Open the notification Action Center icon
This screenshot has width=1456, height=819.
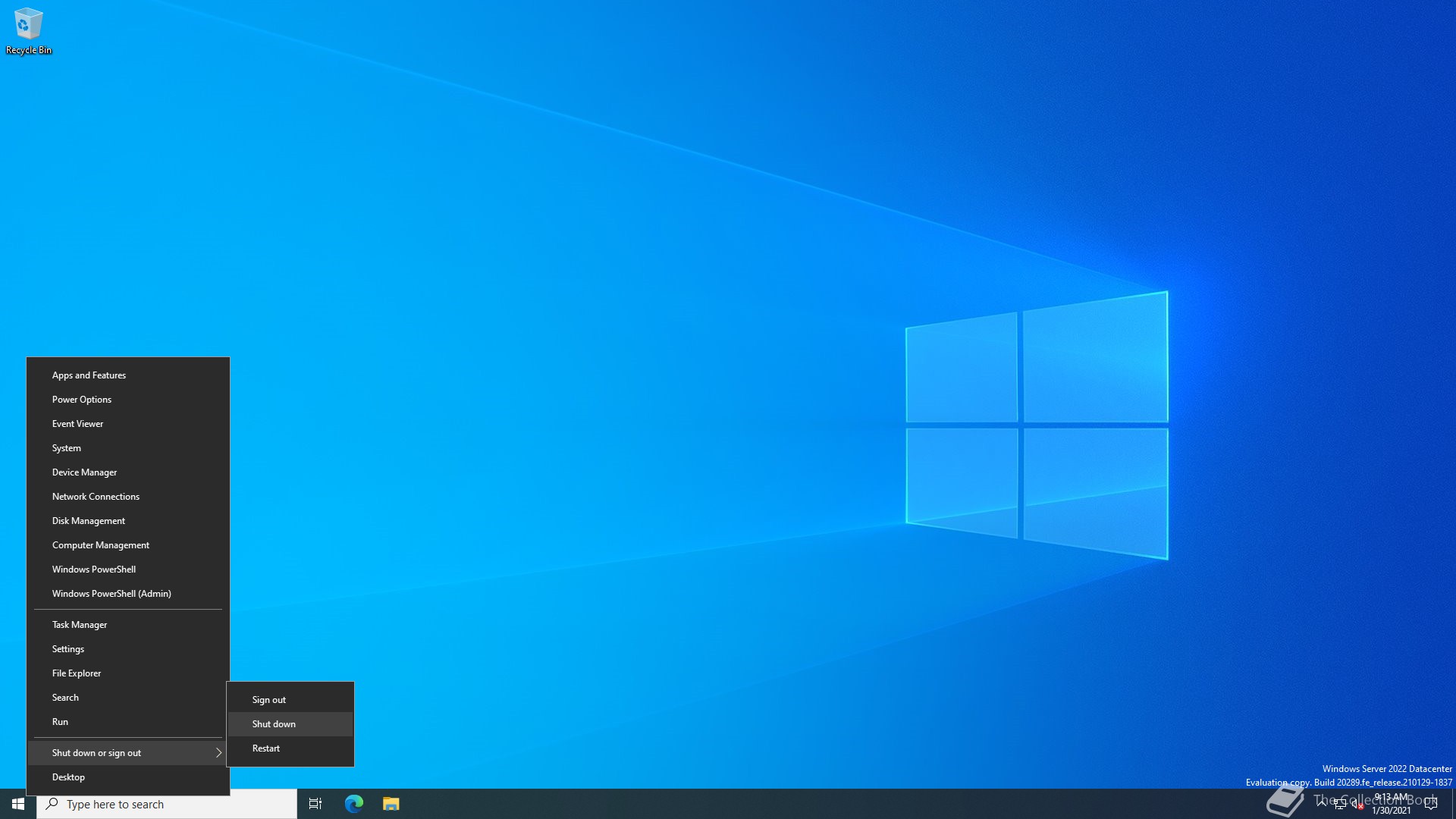point(1431,804)
